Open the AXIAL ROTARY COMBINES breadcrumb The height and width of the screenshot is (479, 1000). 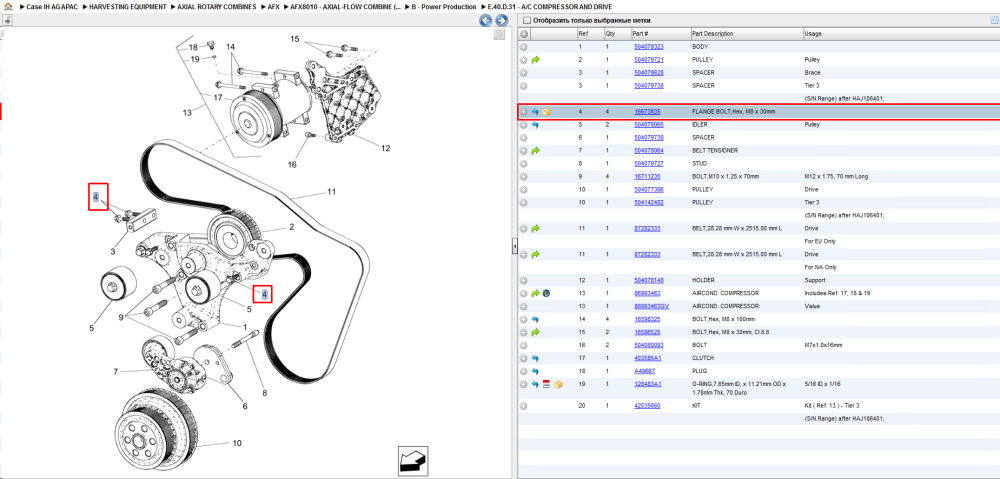[x=217, y=6]
